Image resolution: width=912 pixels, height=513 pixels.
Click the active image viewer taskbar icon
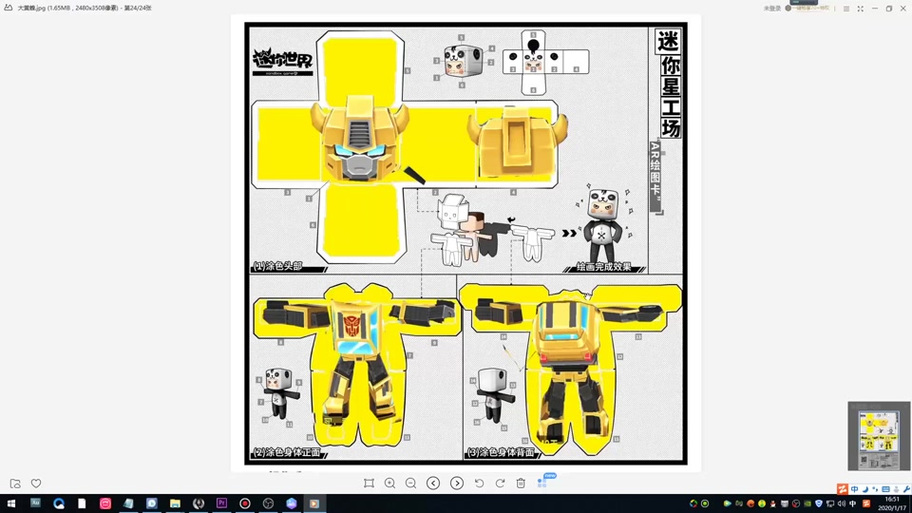pos(315,504)
